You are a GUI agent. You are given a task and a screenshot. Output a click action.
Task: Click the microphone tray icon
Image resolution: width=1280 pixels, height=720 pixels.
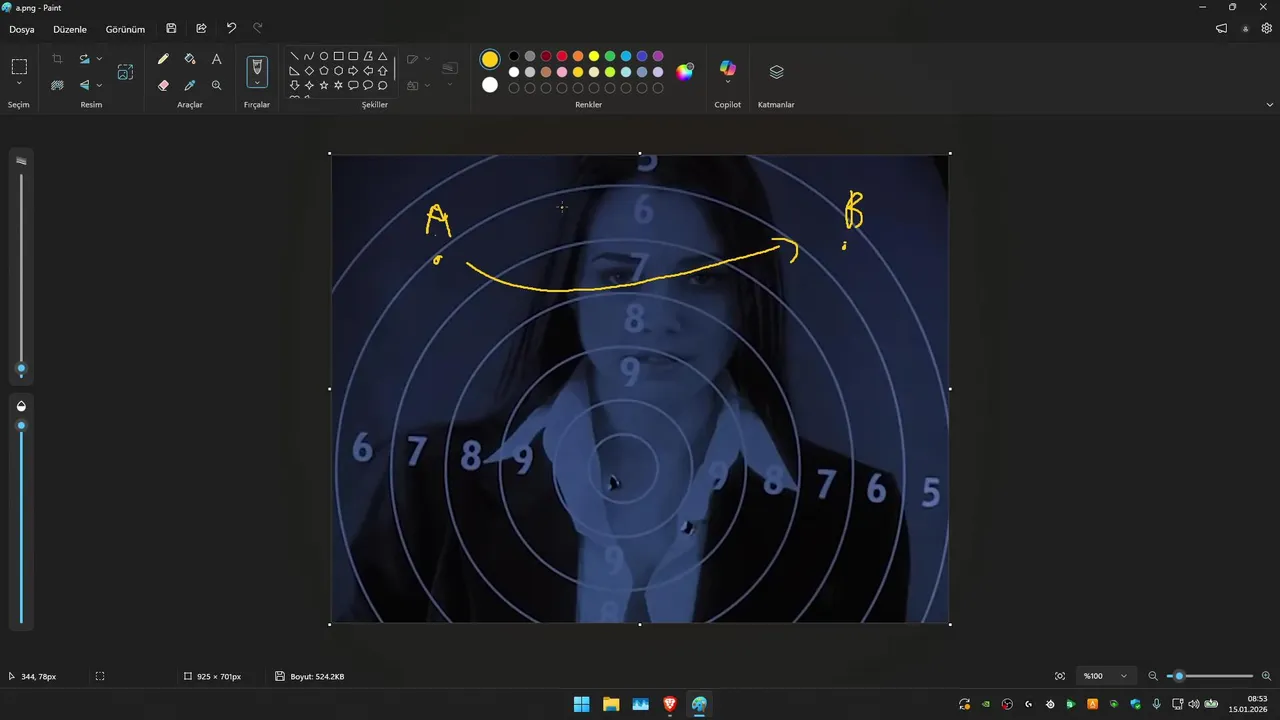coord(1157,704)
